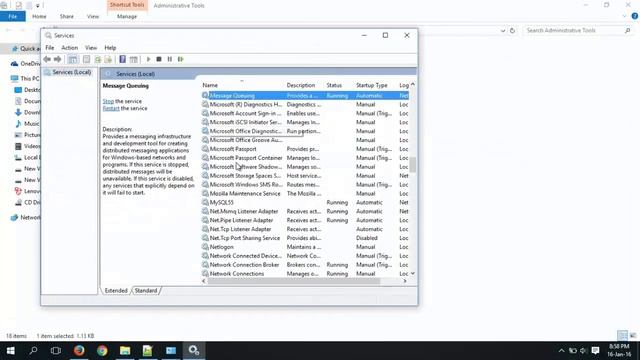Open the Help book icon in toolbar
This screenshot has height=360, width=640.
(122, 59)
